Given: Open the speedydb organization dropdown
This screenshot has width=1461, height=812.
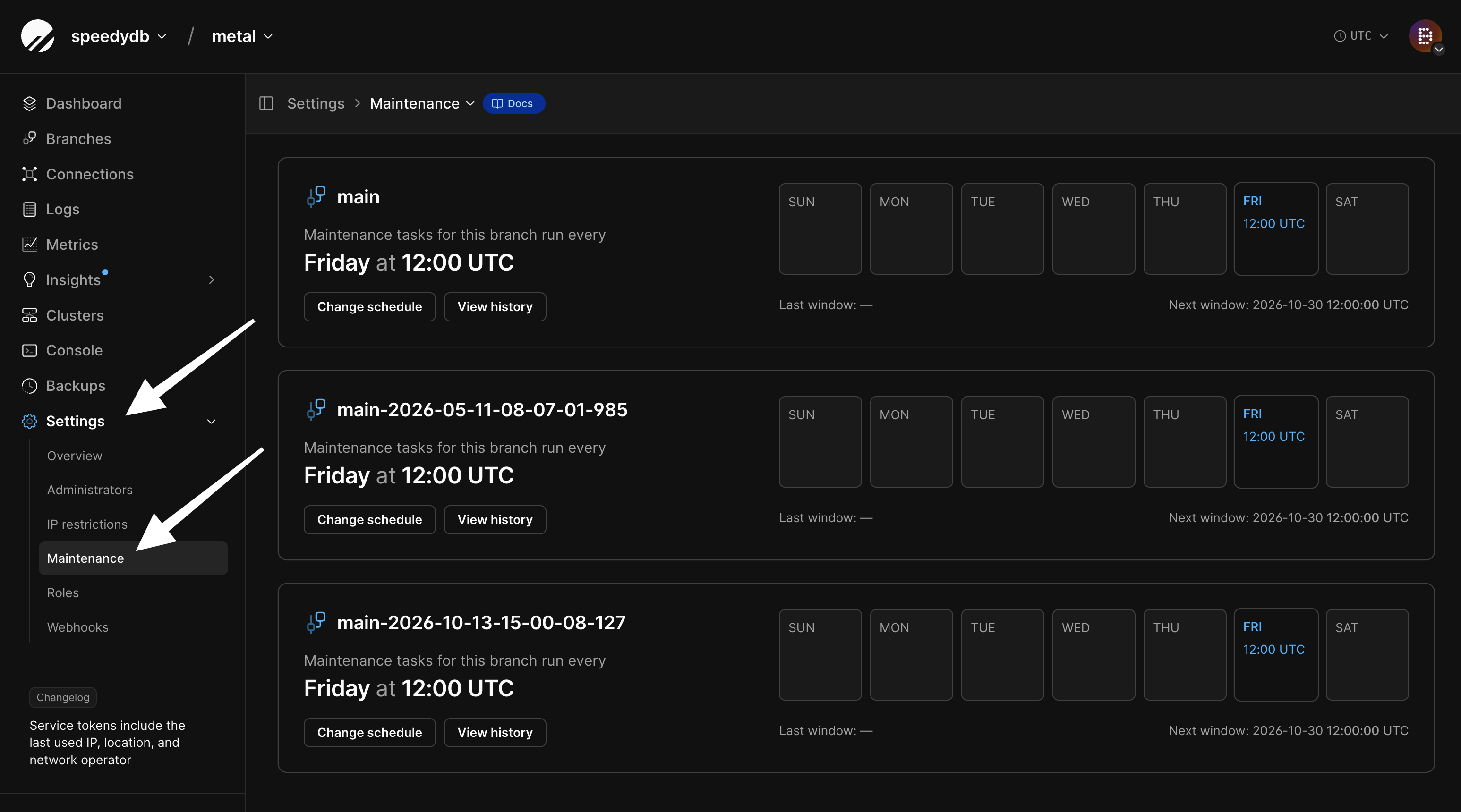Looking at the screenshot, I should click(119, 36).
